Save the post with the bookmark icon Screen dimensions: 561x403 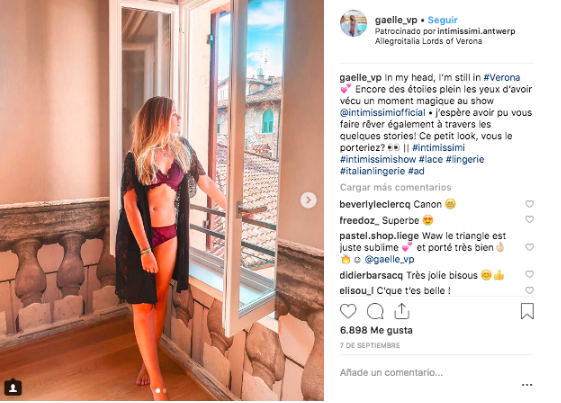point(527,311)
